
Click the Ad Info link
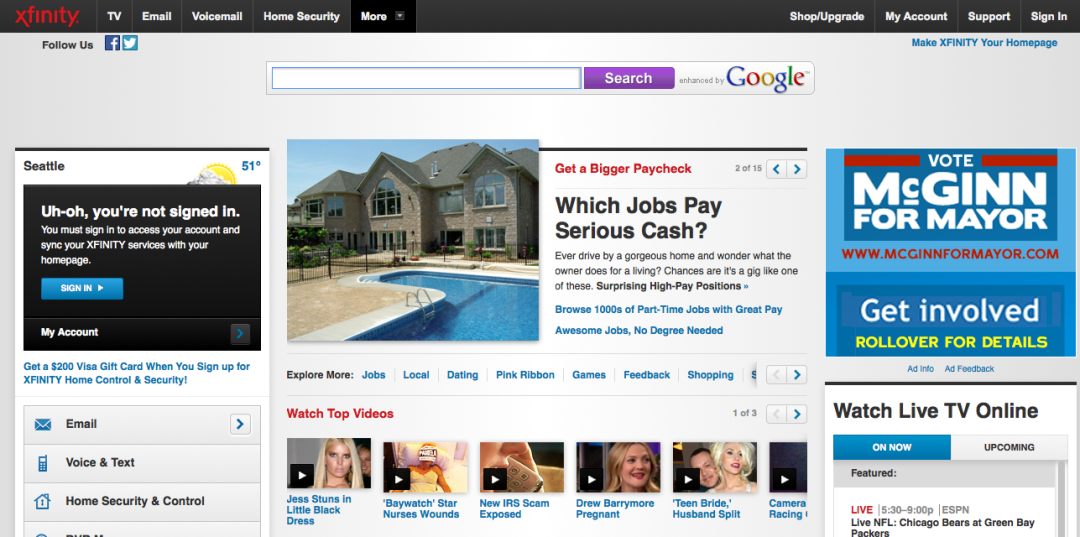920,369
